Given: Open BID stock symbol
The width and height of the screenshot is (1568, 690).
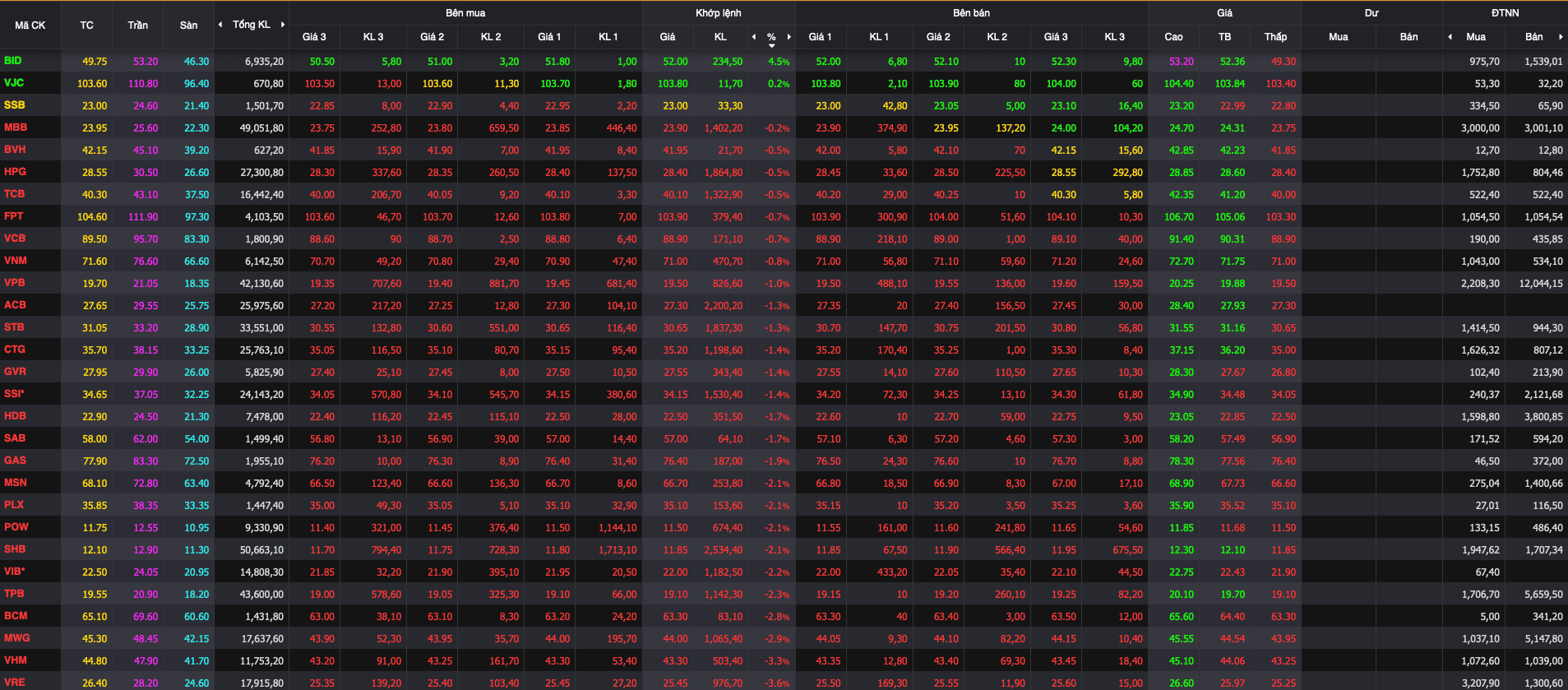Looking at the screenshot, I should (13, 61).
